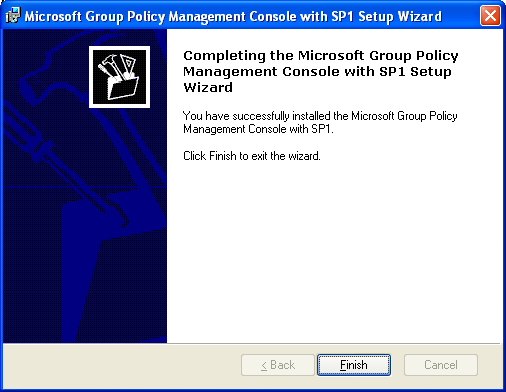Click the toolbox folder icon in banner
This screenshot has width=506, height=392.
tap(119, 77)
